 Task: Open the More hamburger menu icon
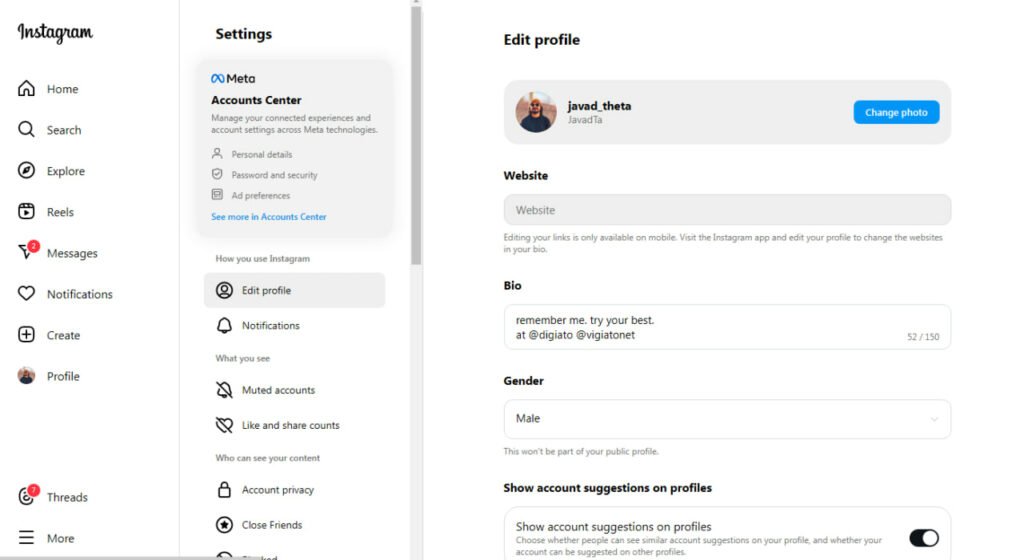point(27,538)
